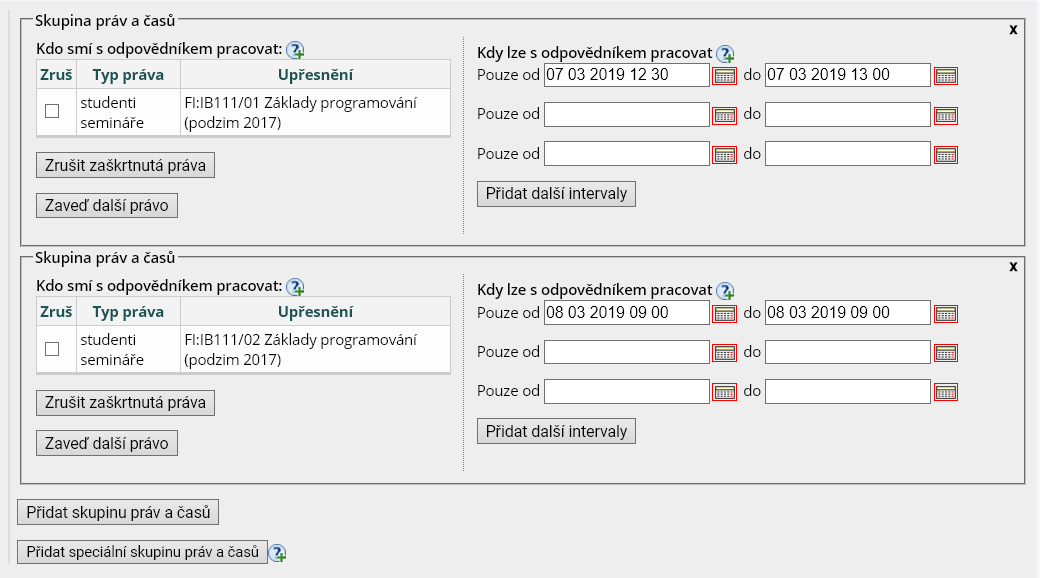Screen dimensions: 1040x578
Task: Focus the start field containing 07 03 2019 12 30
Action: [x=626, y=75]
